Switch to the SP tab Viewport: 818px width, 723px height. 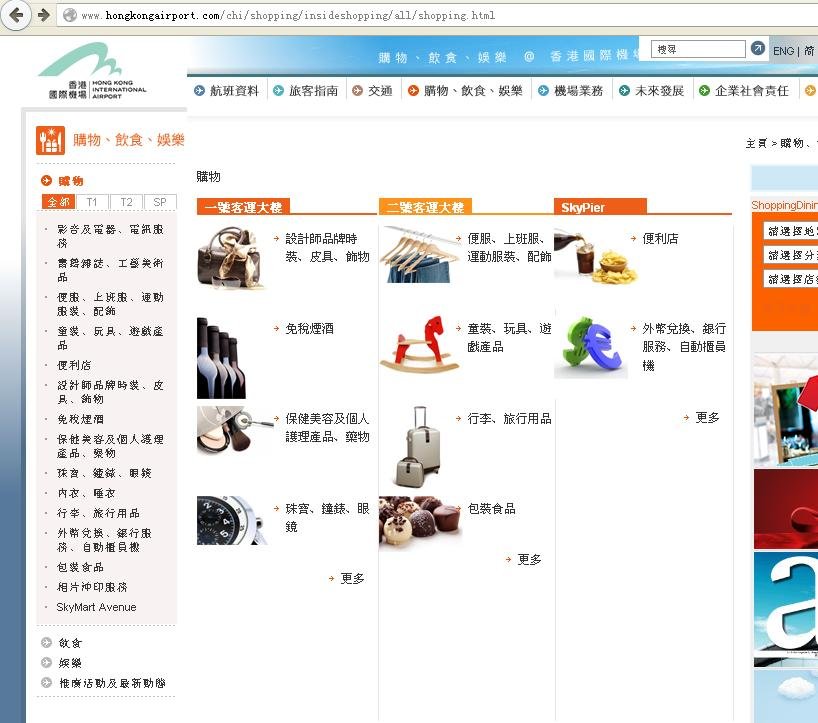point(160,201)
